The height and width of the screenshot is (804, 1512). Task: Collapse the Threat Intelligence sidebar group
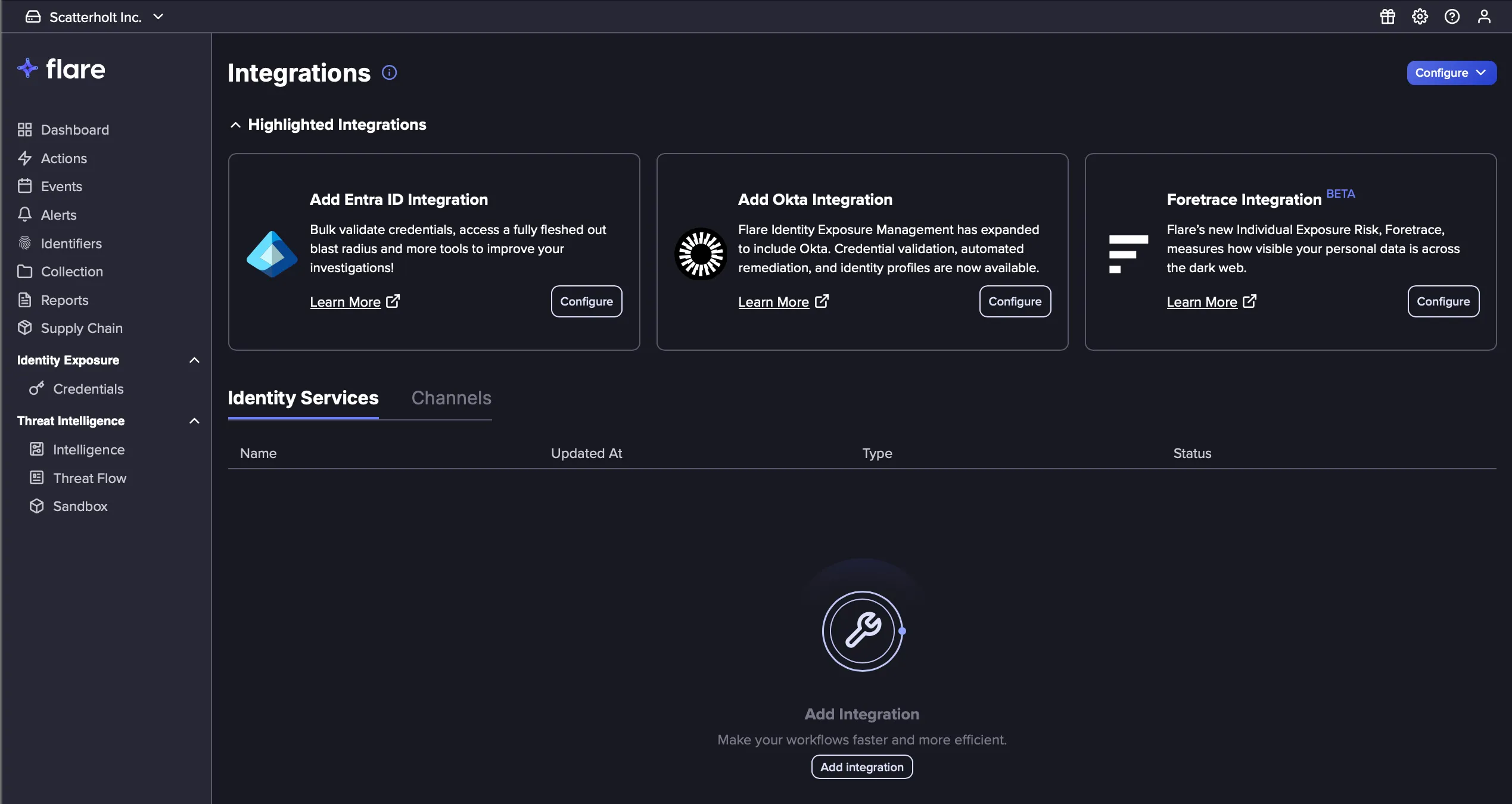pos(194,421)
